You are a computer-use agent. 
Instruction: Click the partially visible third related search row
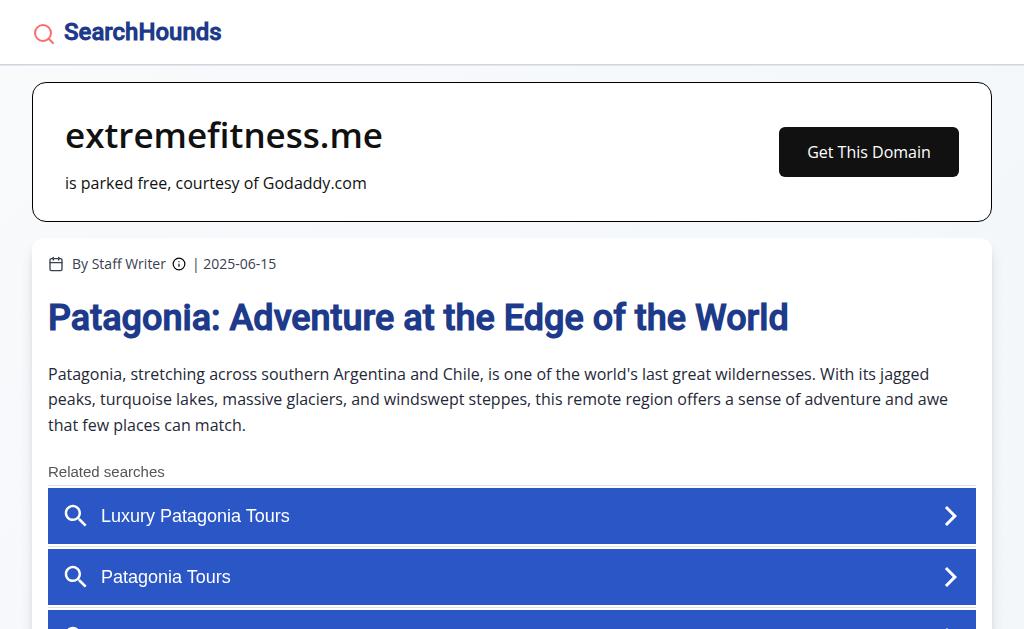click(x=512, y=621)
